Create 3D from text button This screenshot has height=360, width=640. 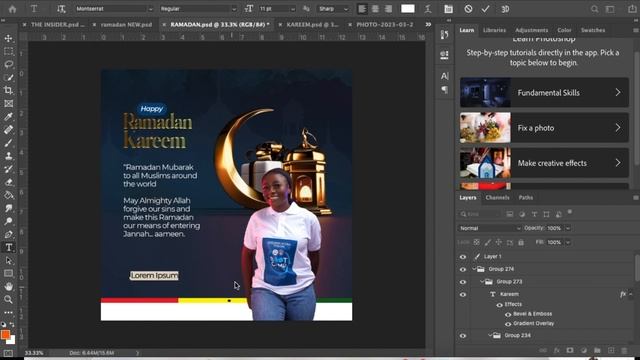click(x=505, y=9)
